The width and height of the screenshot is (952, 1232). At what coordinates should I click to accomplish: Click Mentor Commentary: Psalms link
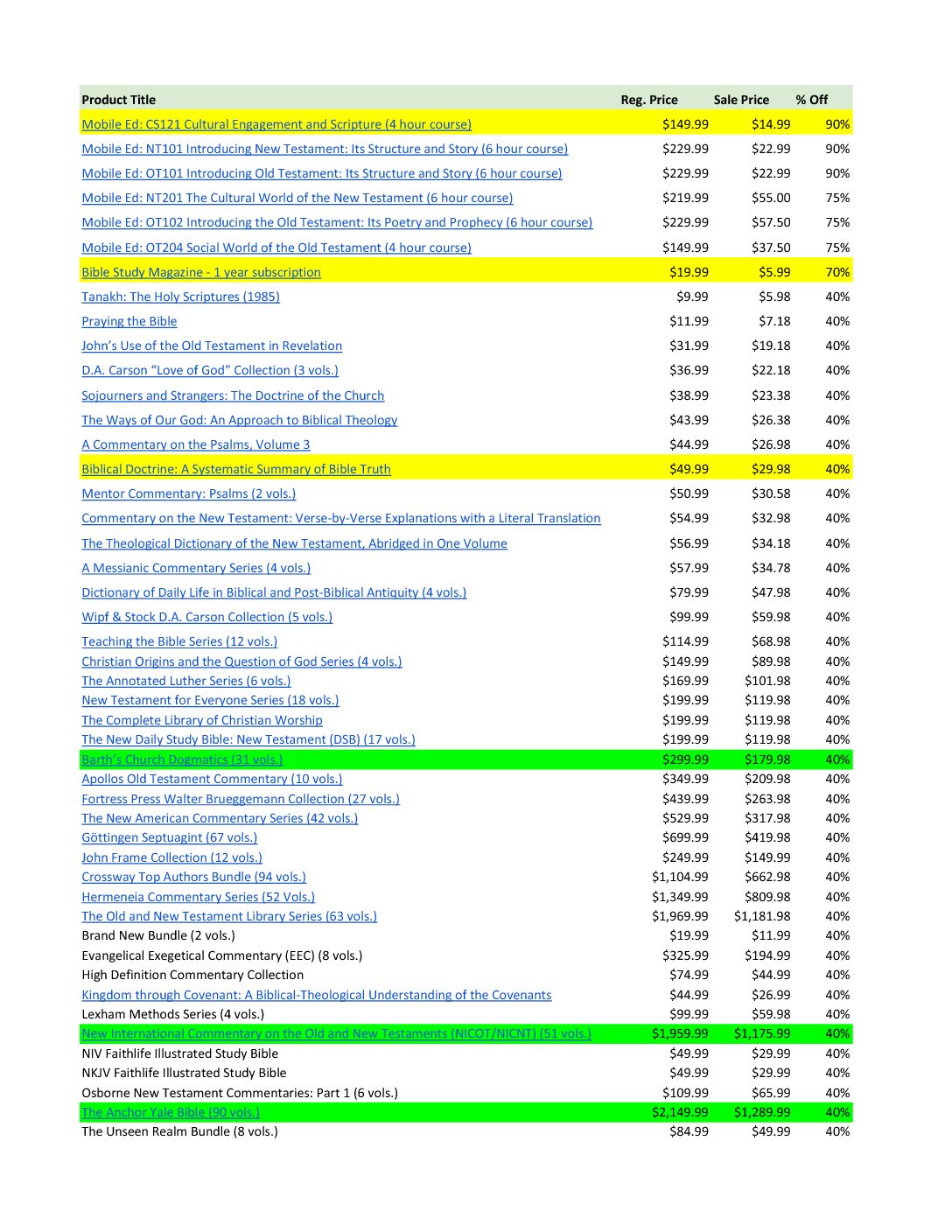189,493
